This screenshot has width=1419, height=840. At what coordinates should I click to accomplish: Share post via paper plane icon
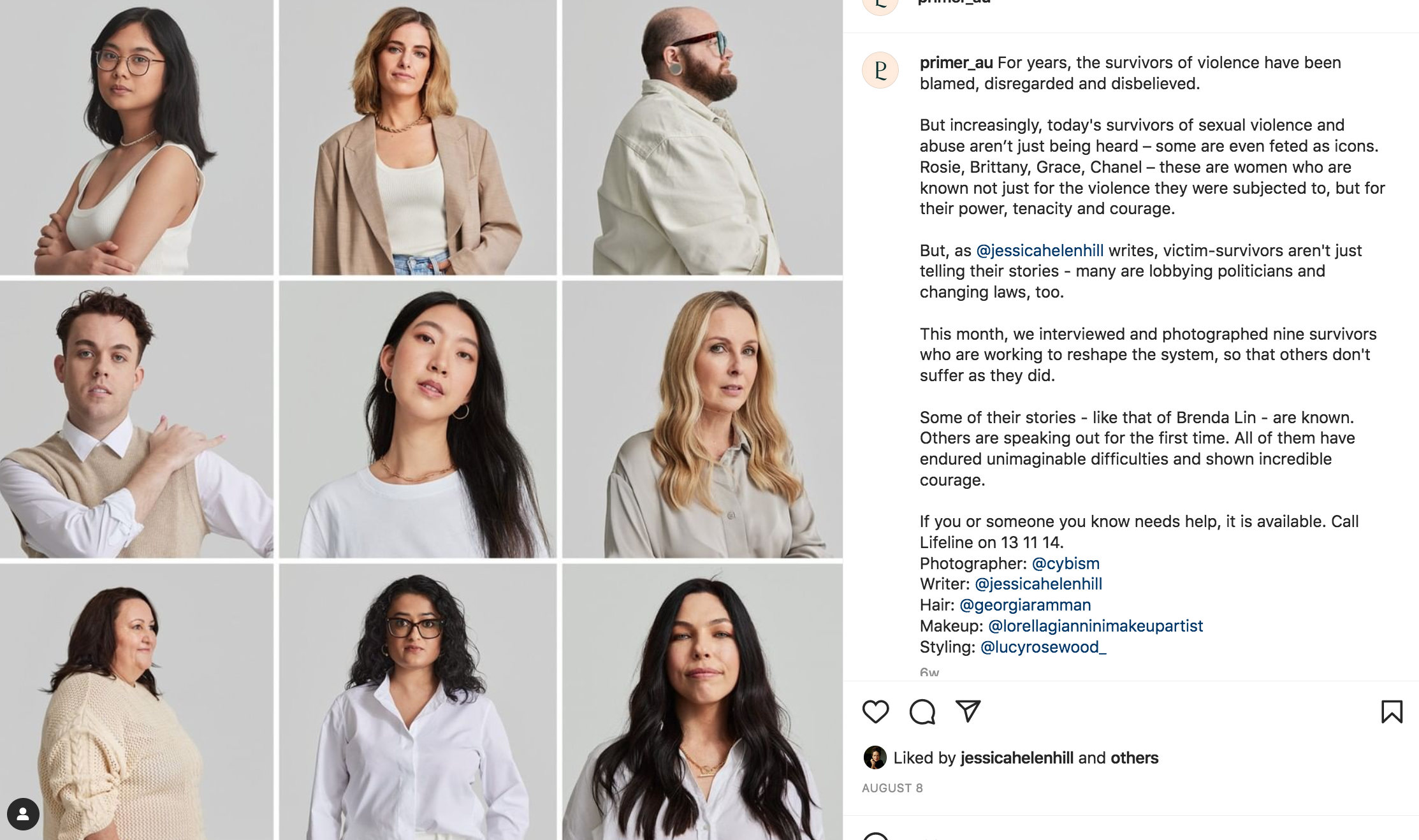[968, 711]
